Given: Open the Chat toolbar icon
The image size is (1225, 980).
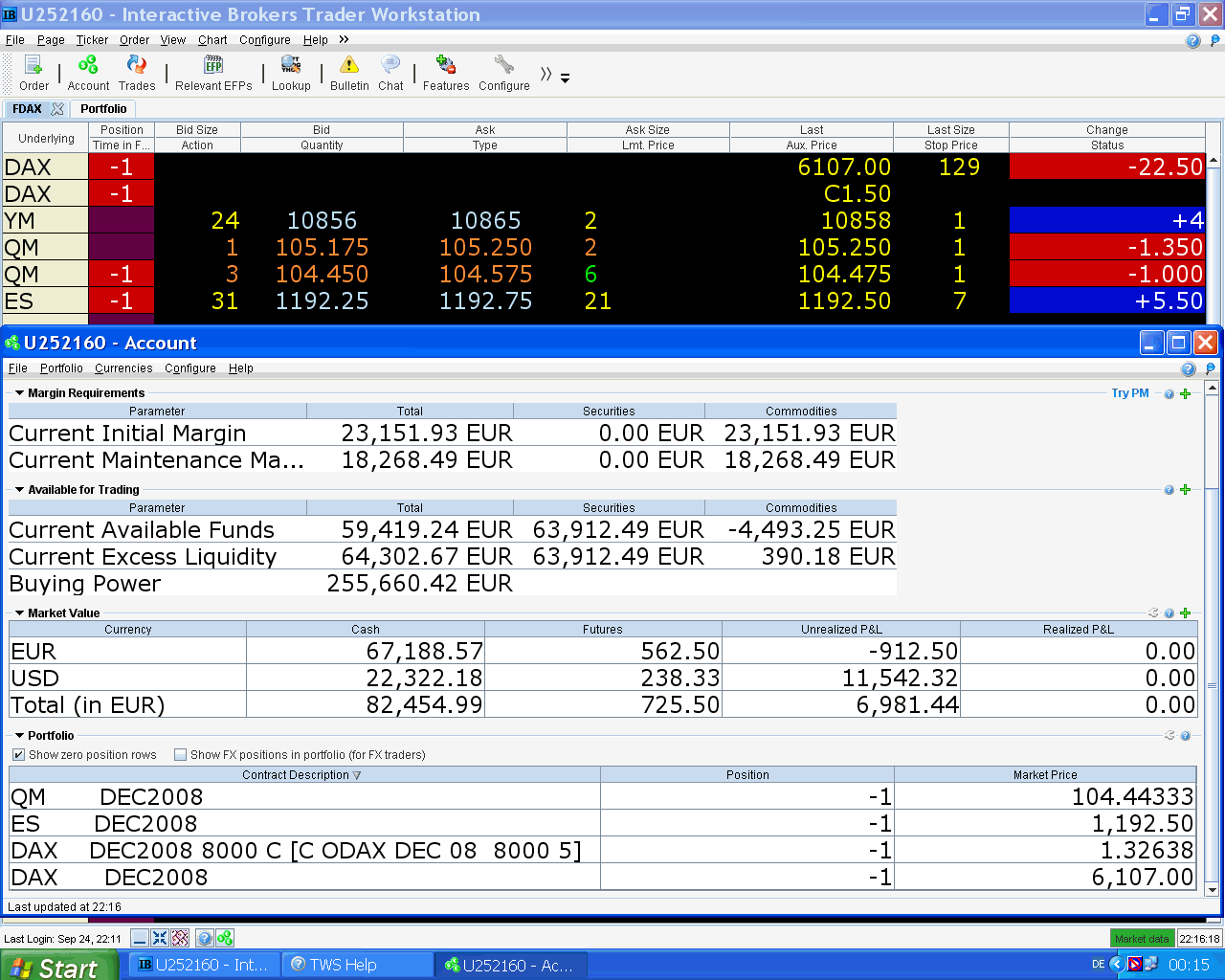Looking at the screenshot, I should click(390, 65).
